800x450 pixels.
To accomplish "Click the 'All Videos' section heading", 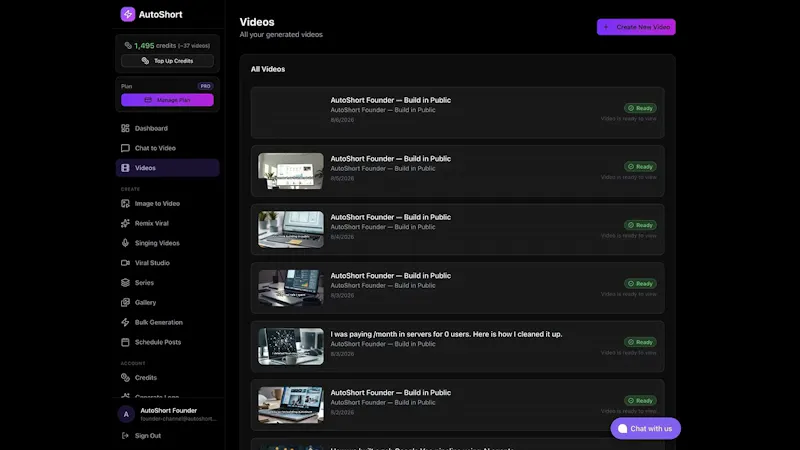I will point(268,69).
